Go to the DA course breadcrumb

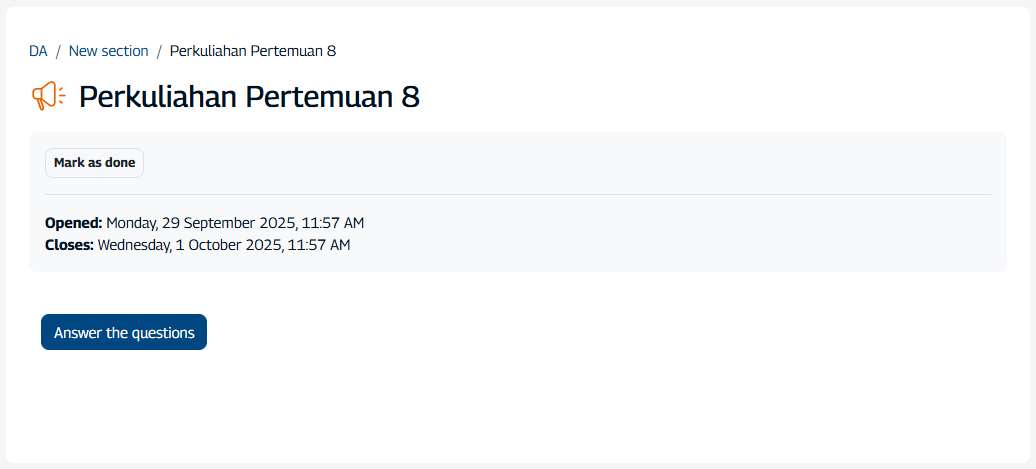point(38,51)
